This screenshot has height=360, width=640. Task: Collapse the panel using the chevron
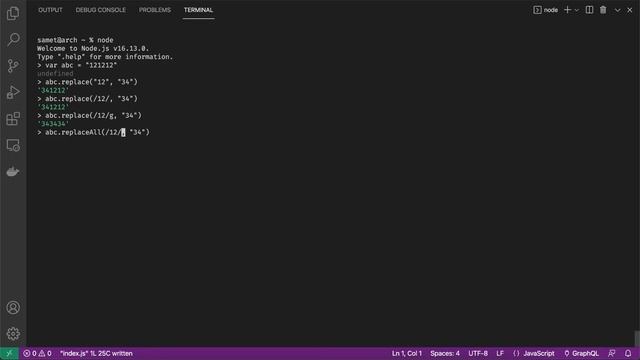click(x=618, y=10)
